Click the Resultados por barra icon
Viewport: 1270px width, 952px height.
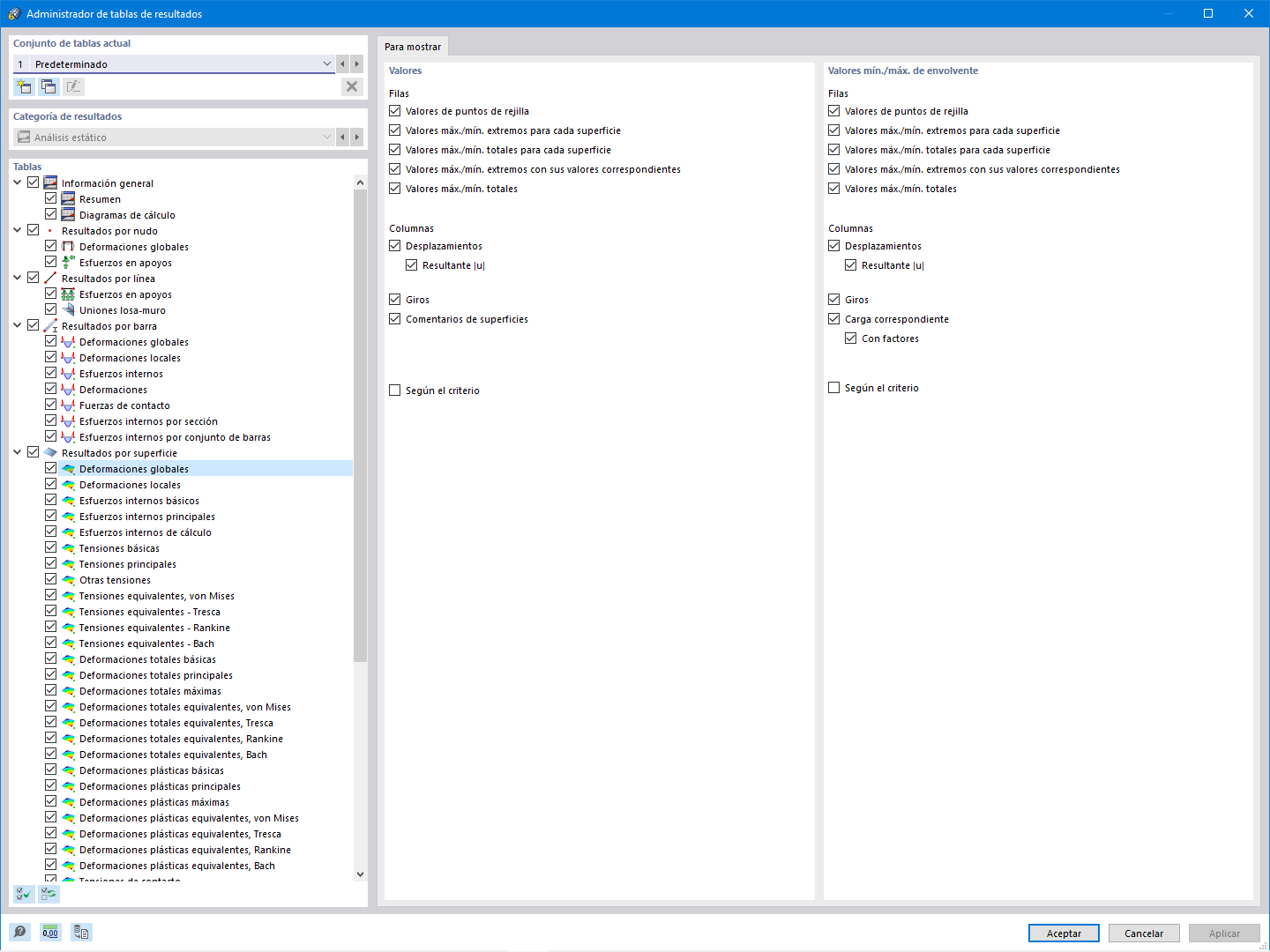[50, 326]
